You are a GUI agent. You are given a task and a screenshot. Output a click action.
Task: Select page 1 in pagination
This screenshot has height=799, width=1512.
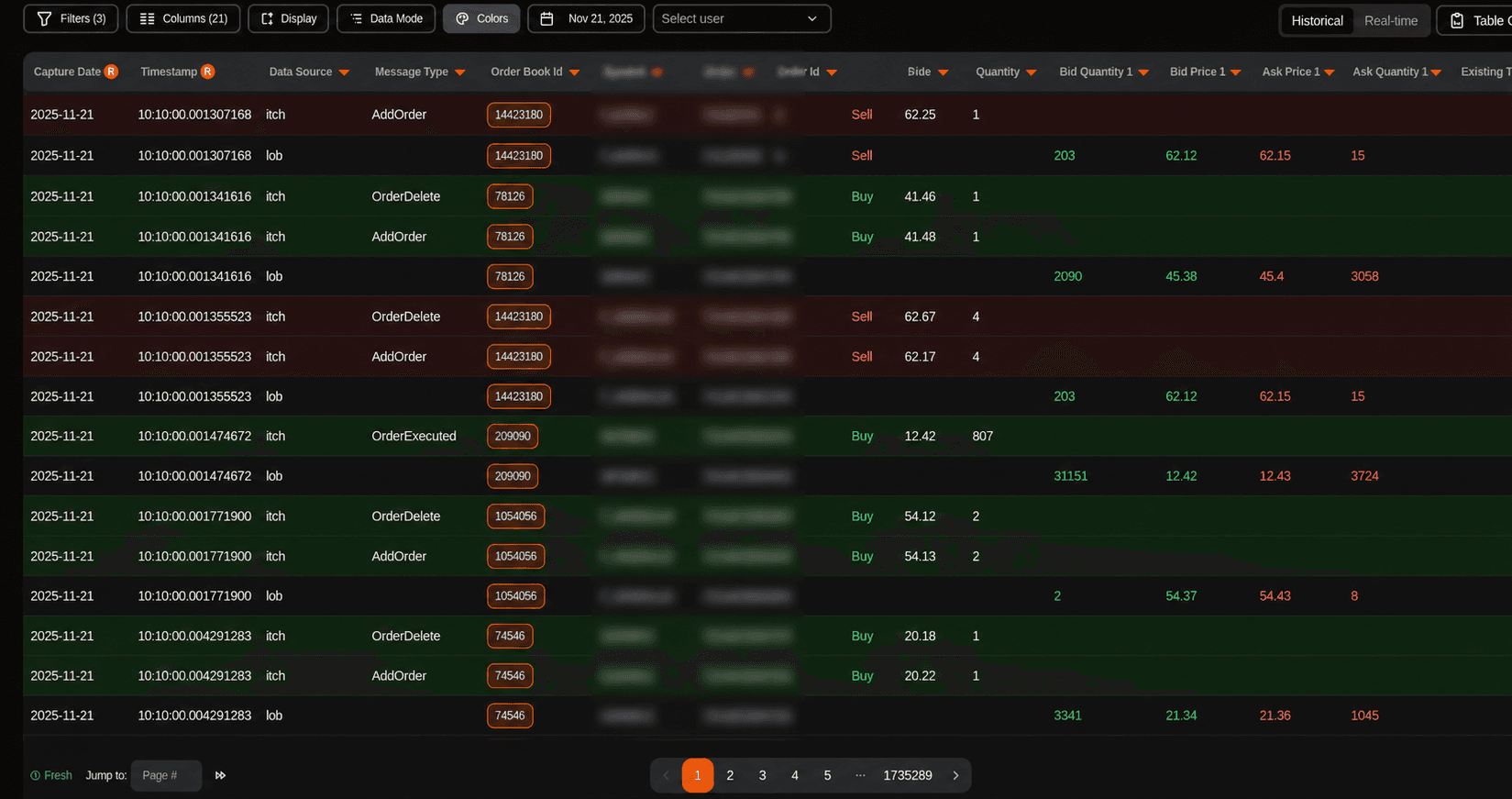pos(698,775)
